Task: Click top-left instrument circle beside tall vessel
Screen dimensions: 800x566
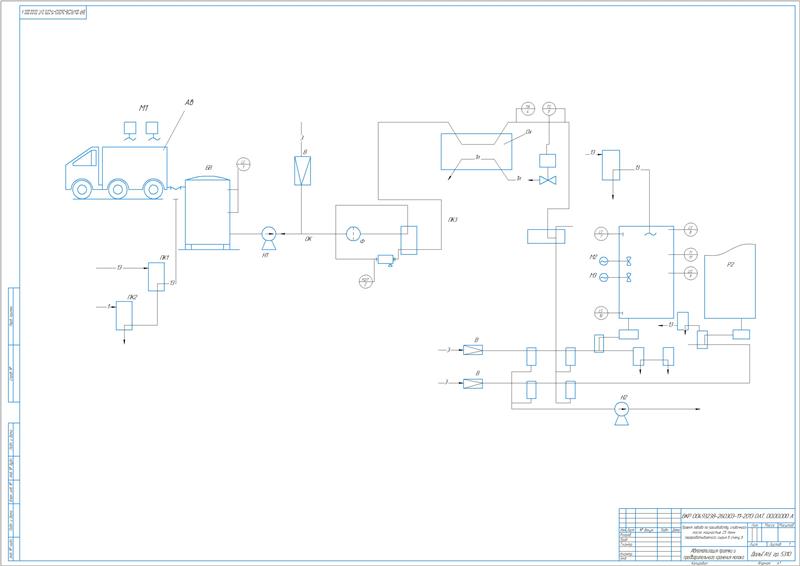Action: pos(602,234)
